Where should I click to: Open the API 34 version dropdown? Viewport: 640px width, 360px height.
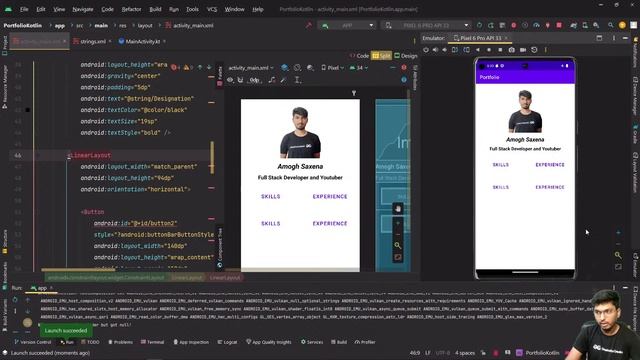pyautogui.click(x=358, y=68)
